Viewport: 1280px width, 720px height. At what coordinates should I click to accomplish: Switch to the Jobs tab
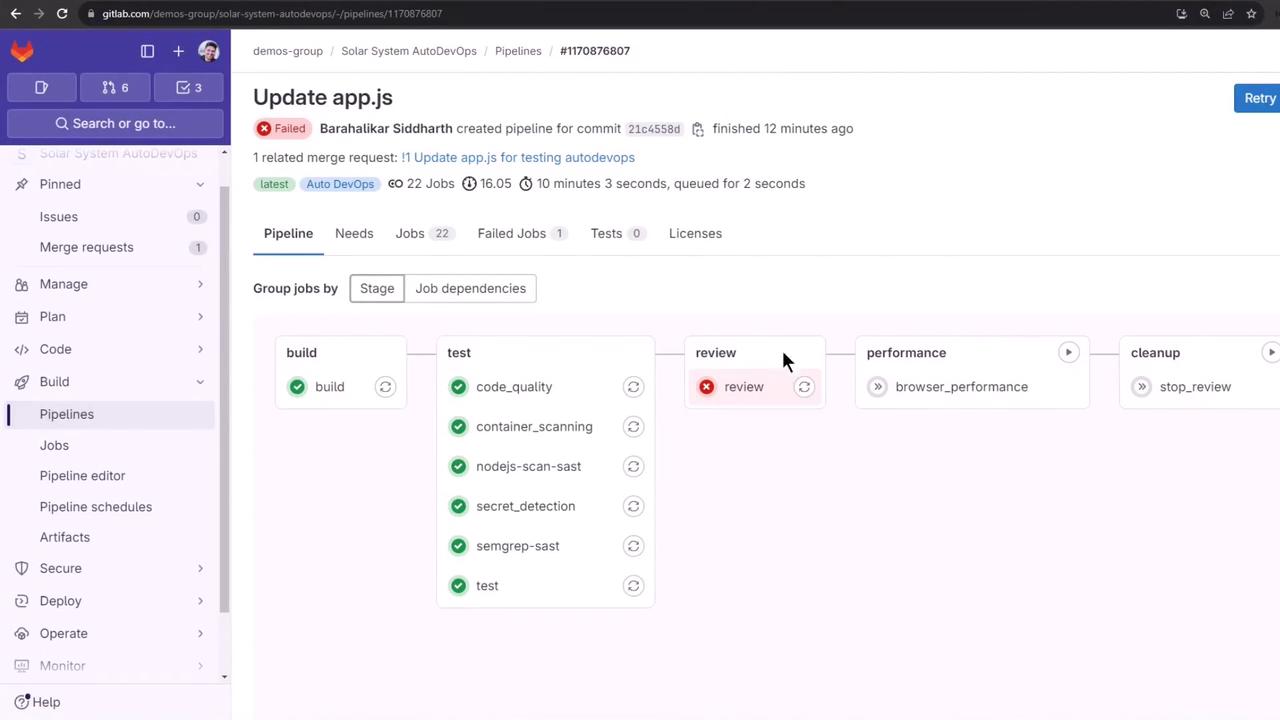point(425,233)
